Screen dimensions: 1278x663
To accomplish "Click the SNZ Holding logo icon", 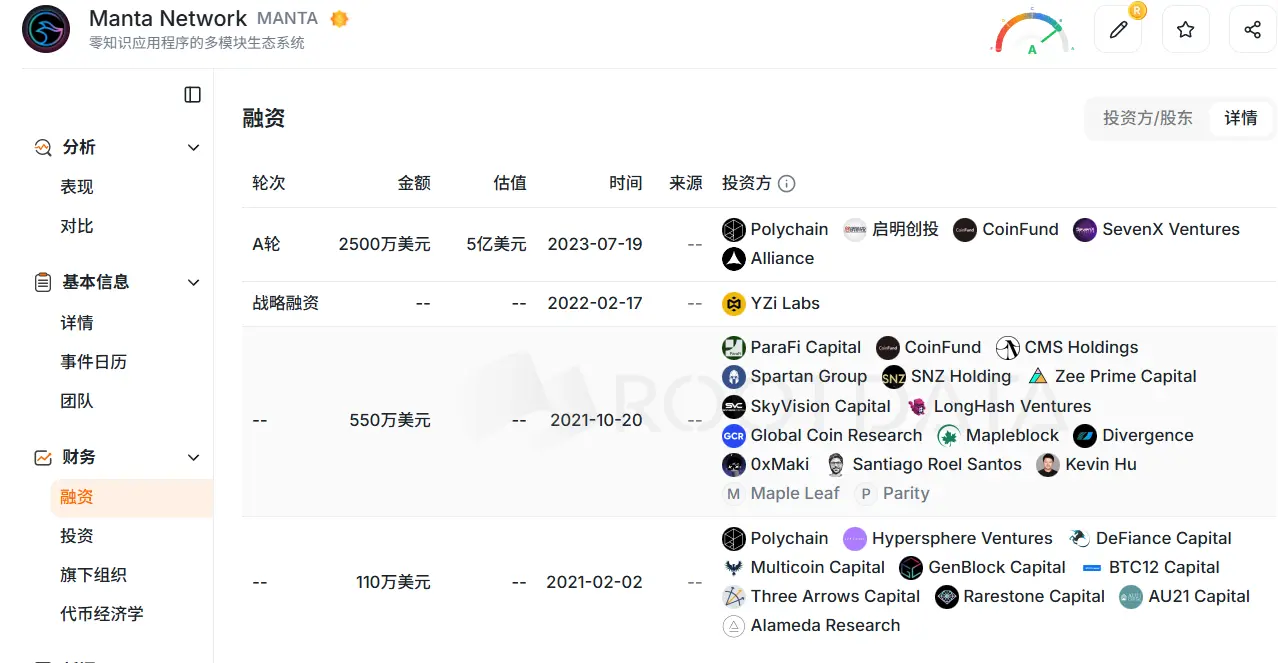I will (x=894, y=376).
